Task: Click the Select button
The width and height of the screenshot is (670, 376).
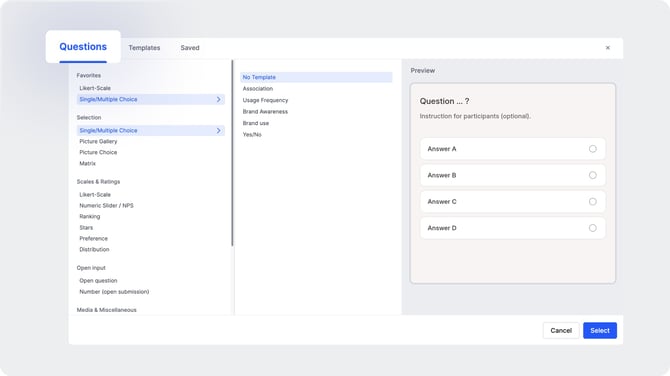Action: pos(600,330)
